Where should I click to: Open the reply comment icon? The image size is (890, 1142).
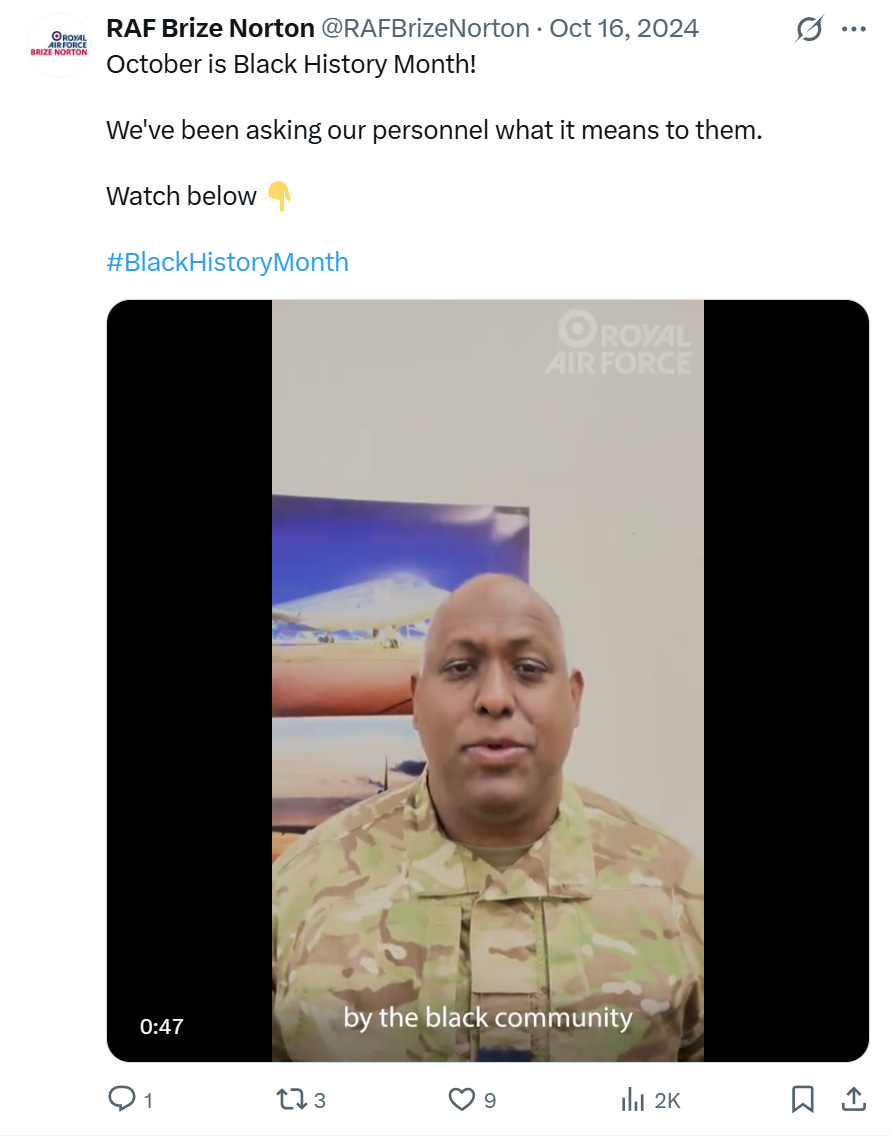tap(122, 1098)
